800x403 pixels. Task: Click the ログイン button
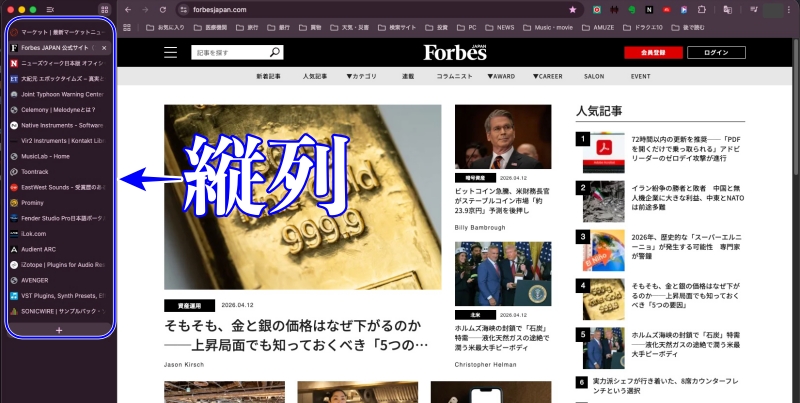(x=716, y=52)
